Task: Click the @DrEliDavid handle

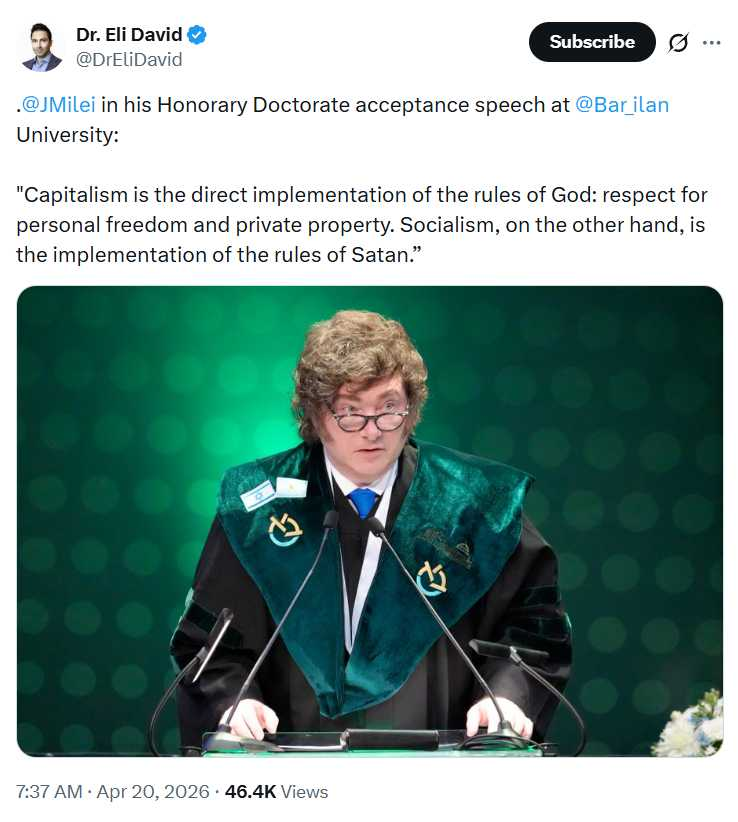Action: [x=129, y=60]
